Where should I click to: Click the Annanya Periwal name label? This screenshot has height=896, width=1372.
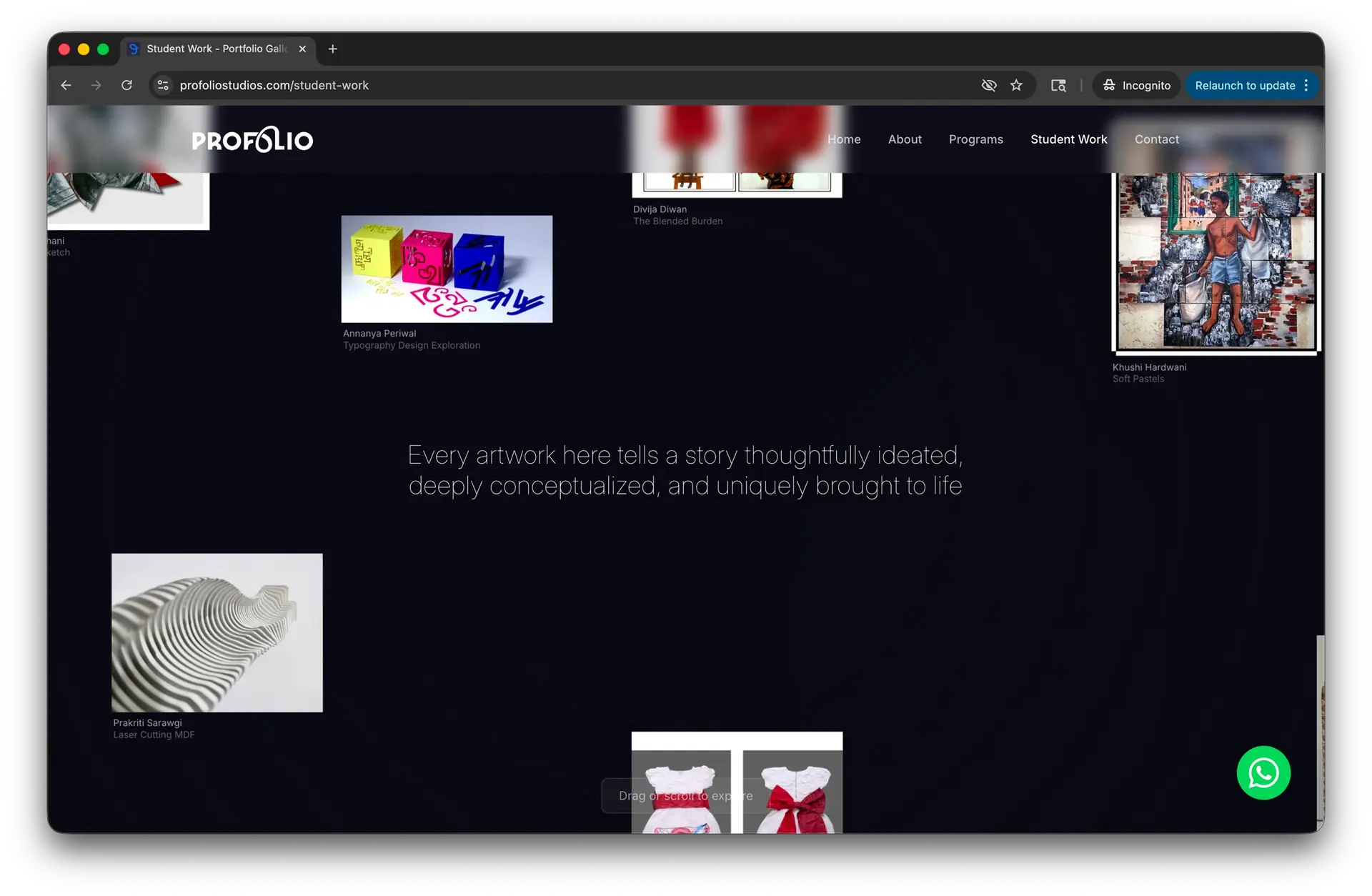click(379, 333)
